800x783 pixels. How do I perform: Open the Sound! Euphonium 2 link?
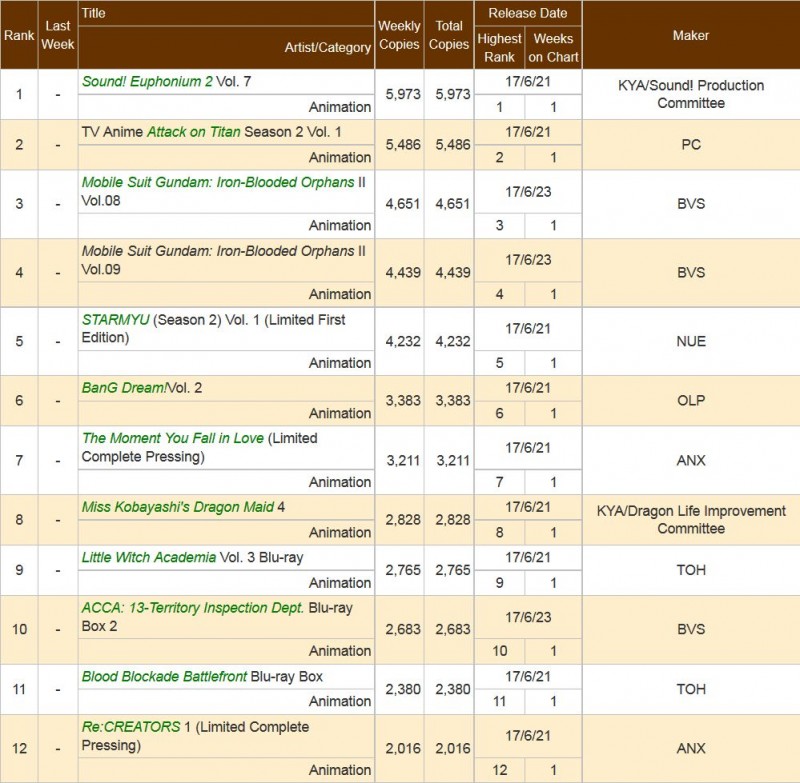click(x=147, y=82)
